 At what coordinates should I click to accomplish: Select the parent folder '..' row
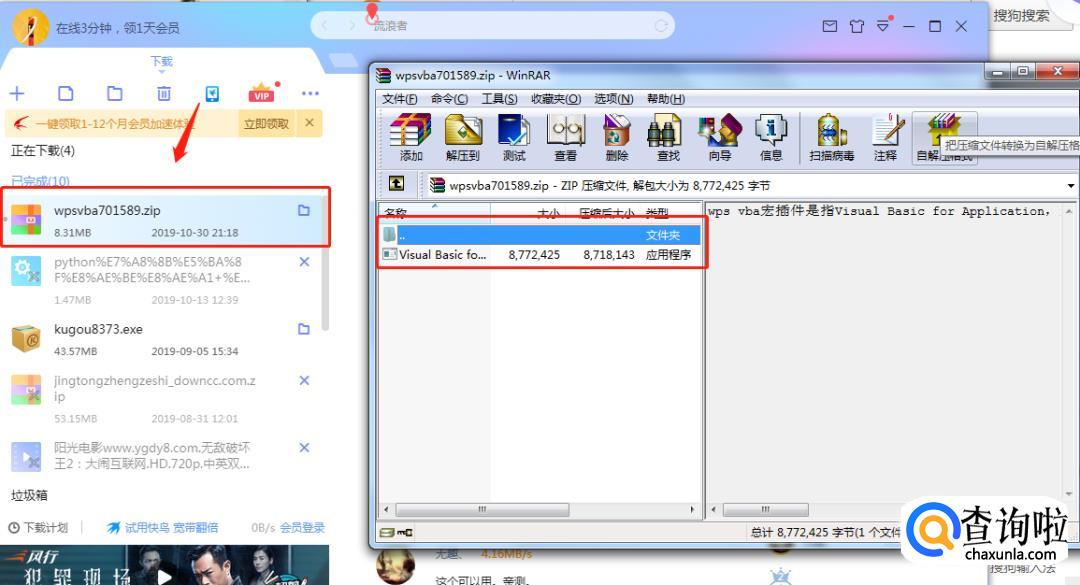click(541, 235)
